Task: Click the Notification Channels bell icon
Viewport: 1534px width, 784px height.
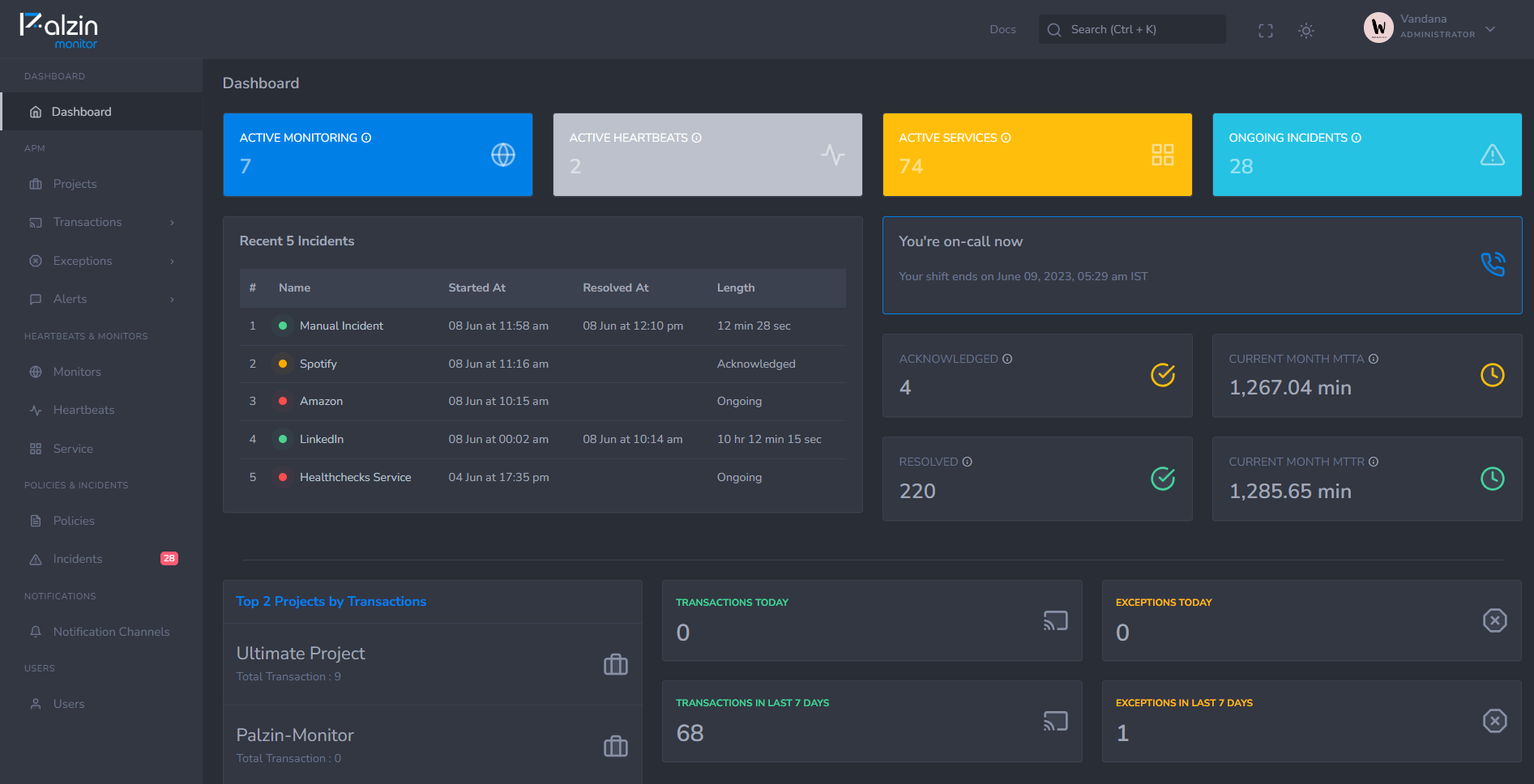Action: [36, 632]
